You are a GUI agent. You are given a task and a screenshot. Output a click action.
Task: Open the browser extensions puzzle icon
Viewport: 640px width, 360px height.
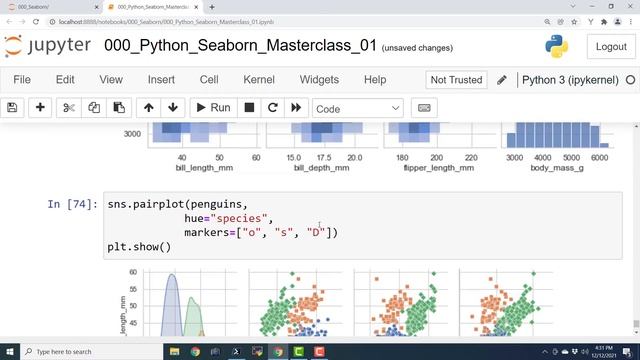[604, 22]
